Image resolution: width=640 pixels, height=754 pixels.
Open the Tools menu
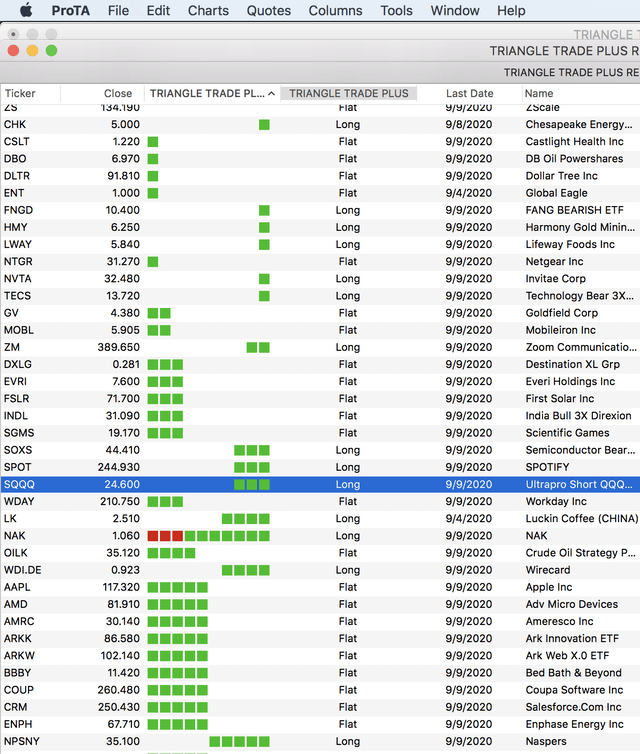(x=396, y=11)
